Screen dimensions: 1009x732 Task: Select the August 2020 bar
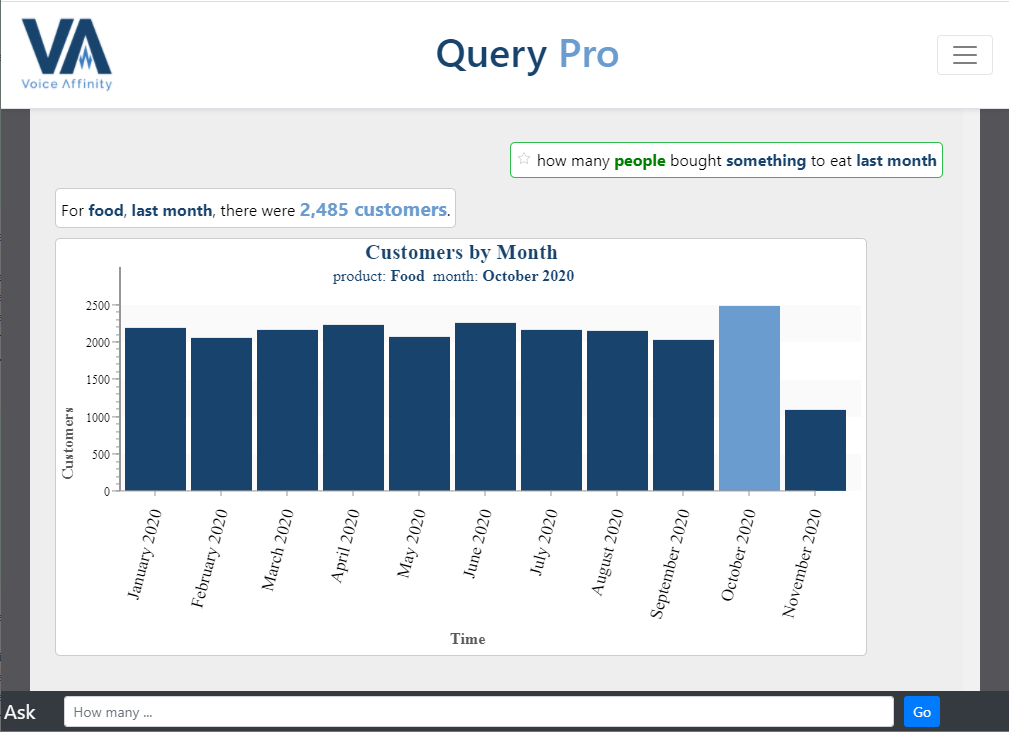point(617,411)
